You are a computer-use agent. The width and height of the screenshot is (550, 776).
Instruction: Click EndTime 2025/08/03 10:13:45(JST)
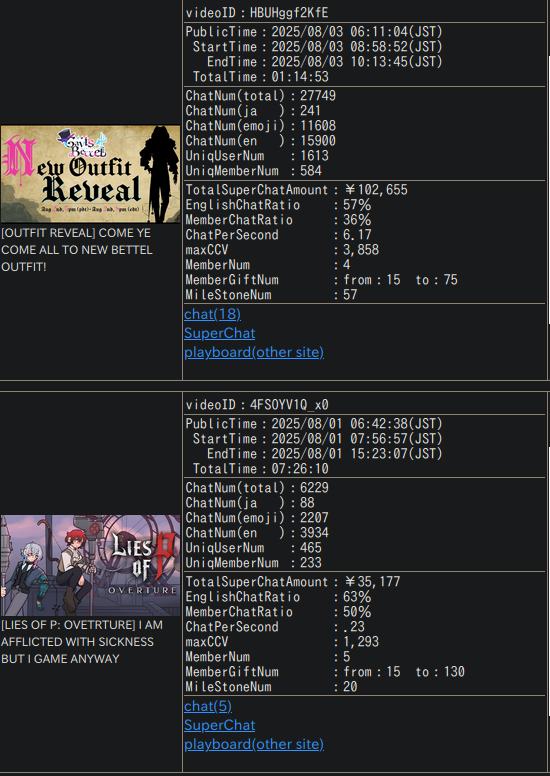356,61
